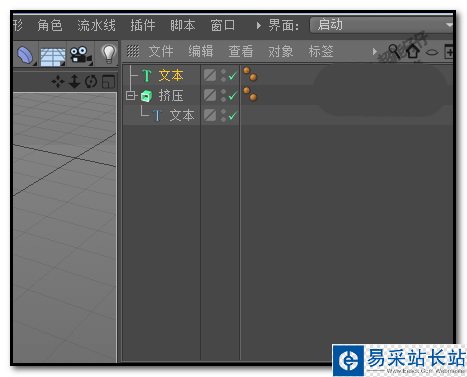Toggle visibility dots of top 文本 row
This screenshot has width=467, height=377.
click(x=223, y=76)
